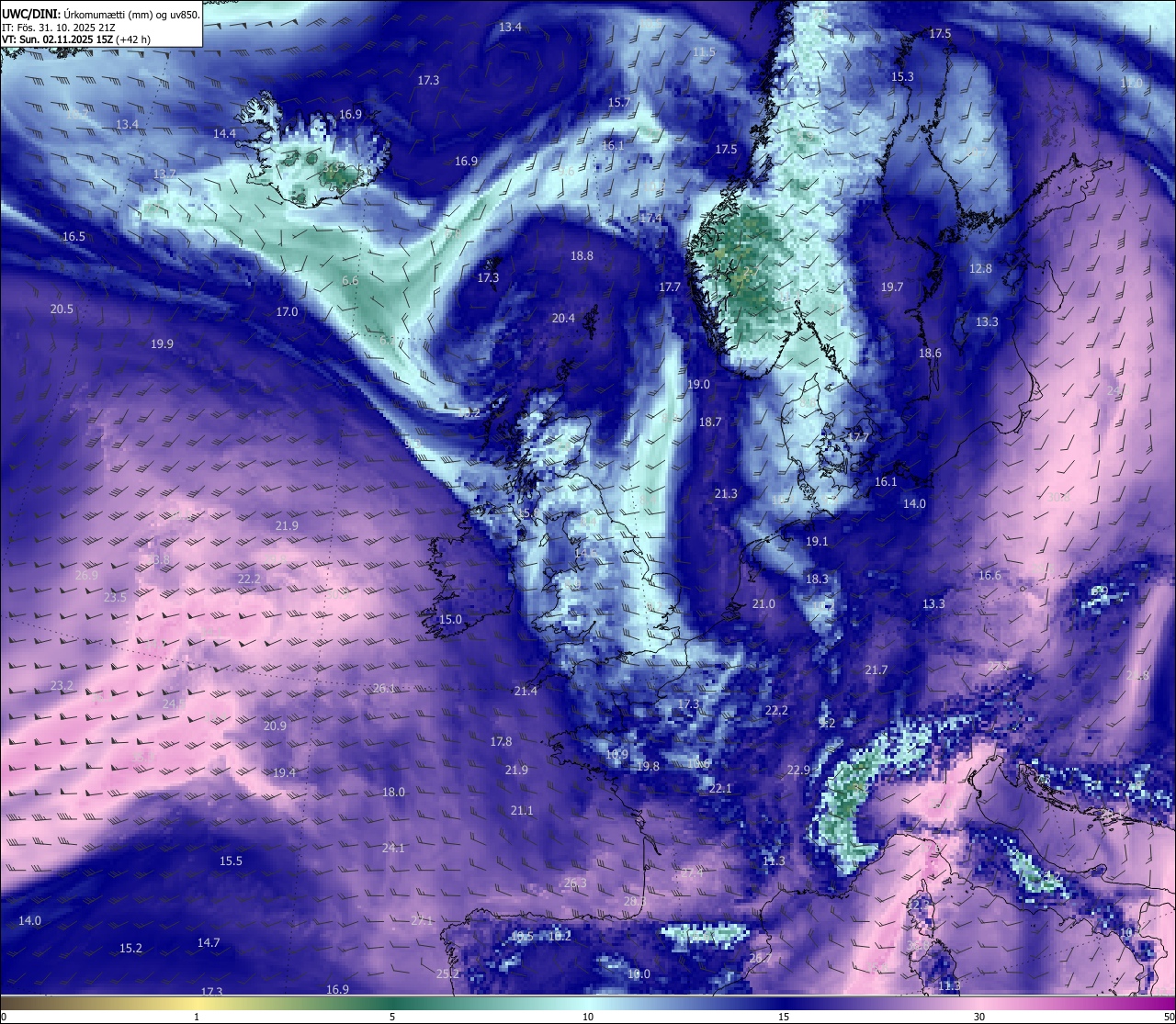Click the 21.4 value on the map

526,692
